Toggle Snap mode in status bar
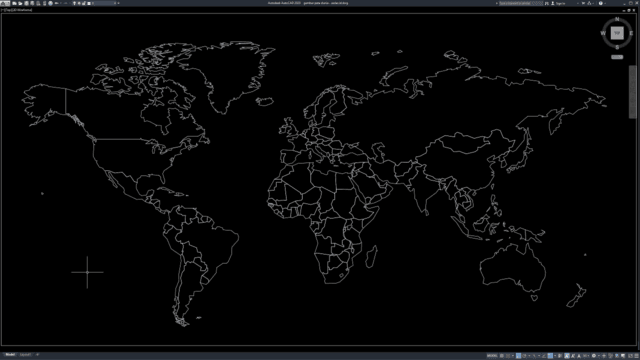The image size is (640, 360). coord(508,356)
